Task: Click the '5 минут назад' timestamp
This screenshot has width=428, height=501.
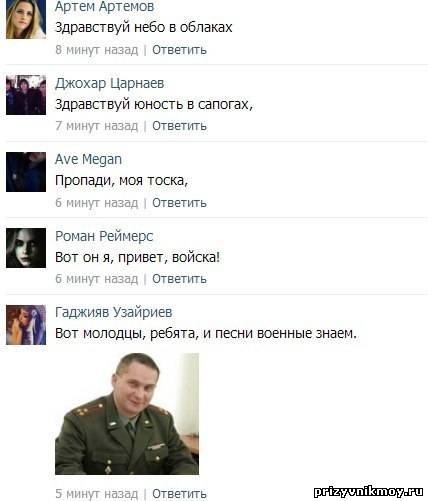Action: tap(97, 494)
